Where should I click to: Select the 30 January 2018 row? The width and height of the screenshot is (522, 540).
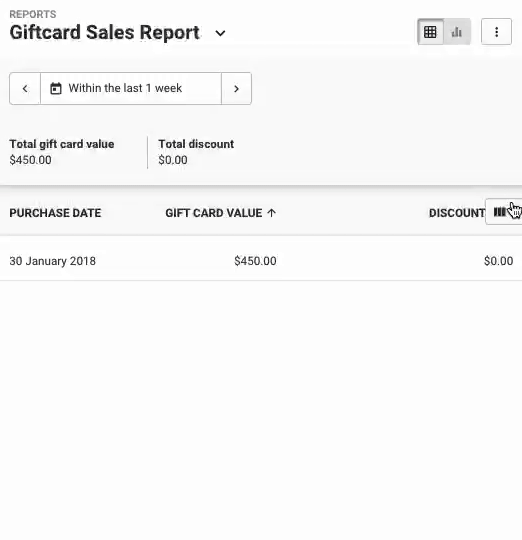[261, 261]
